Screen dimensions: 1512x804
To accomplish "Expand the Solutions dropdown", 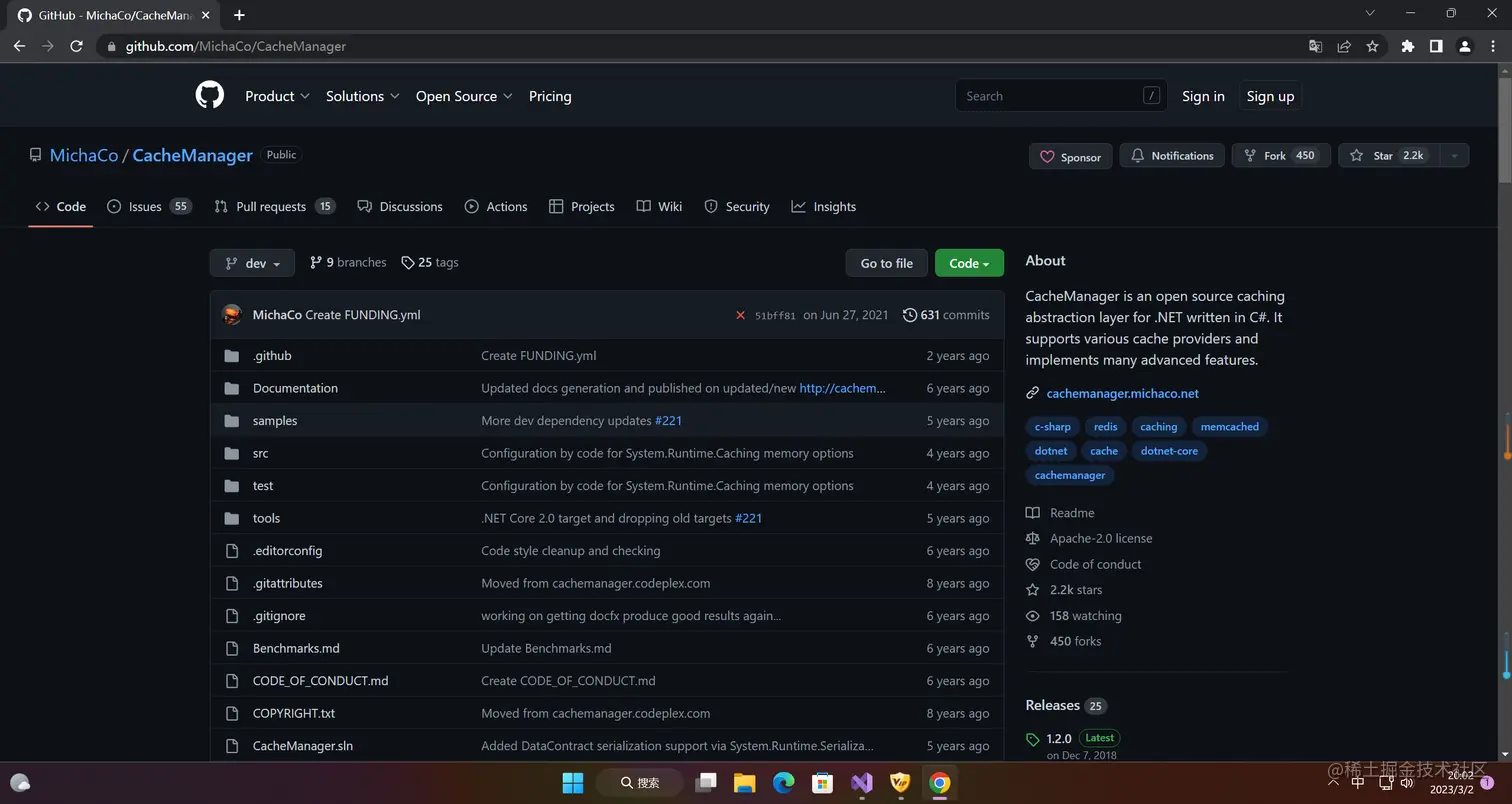I will (x=362, y=96).
